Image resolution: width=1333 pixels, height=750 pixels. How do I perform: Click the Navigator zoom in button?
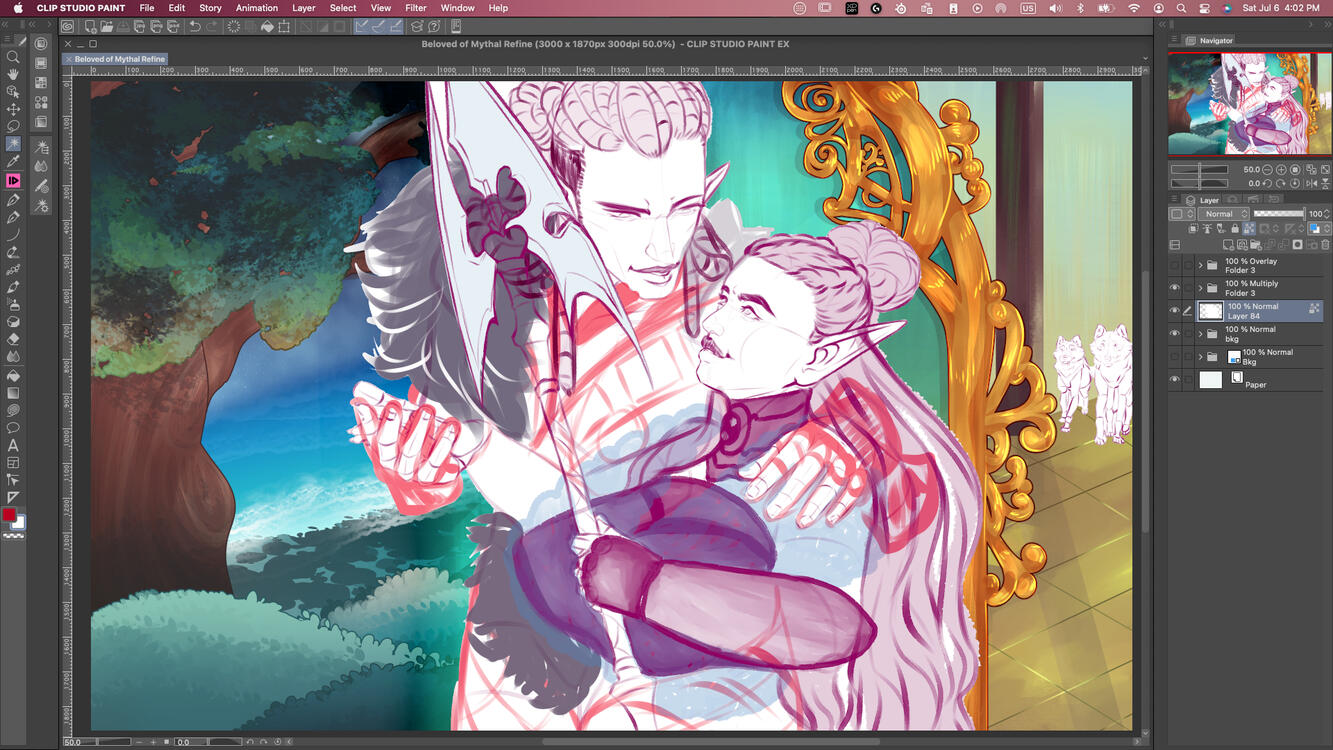1281,170
